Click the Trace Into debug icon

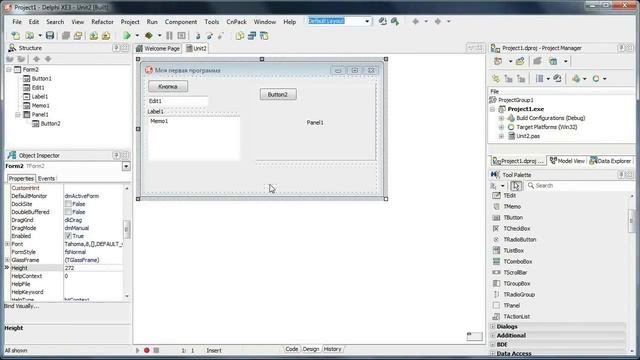[x=198, y=36]
